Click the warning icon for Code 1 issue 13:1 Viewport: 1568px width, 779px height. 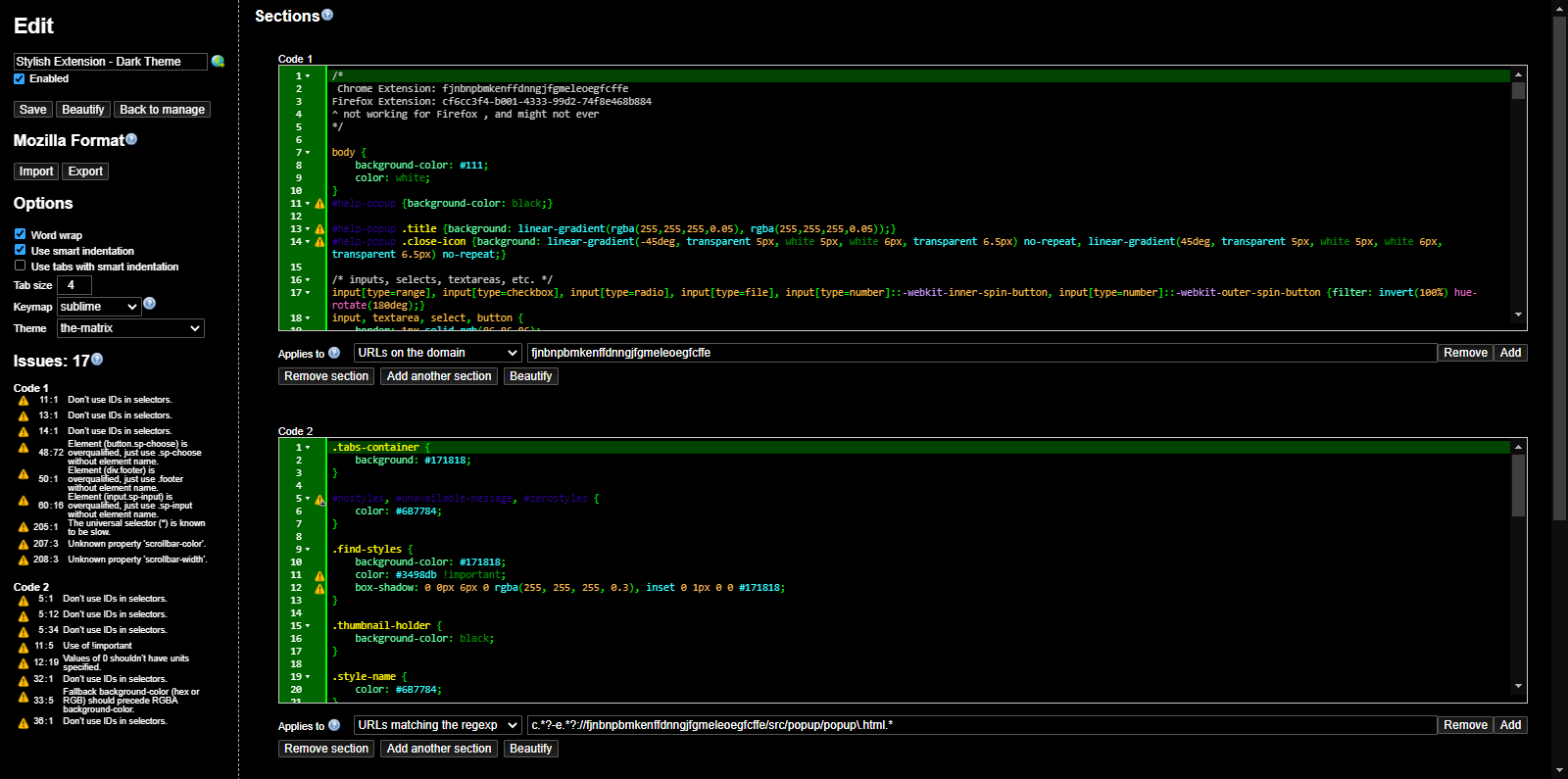(24, 416)
